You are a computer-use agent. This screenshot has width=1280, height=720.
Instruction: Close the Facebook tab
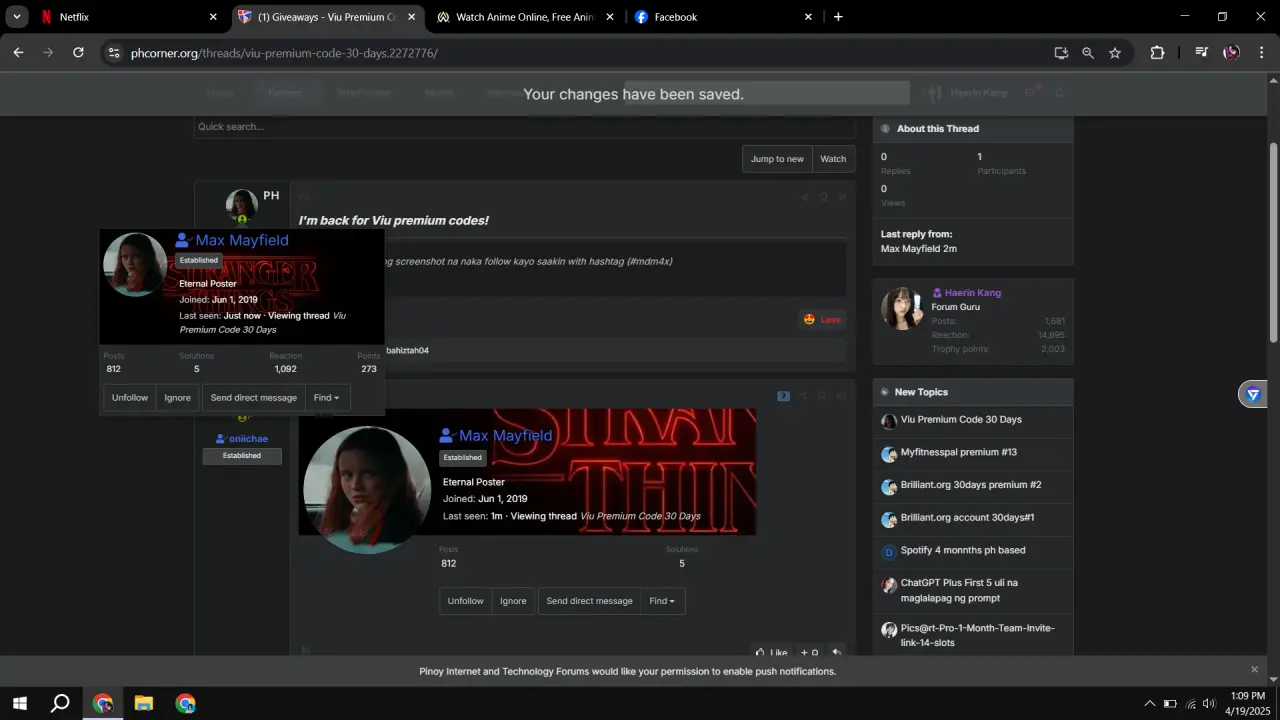coord(809,17)
